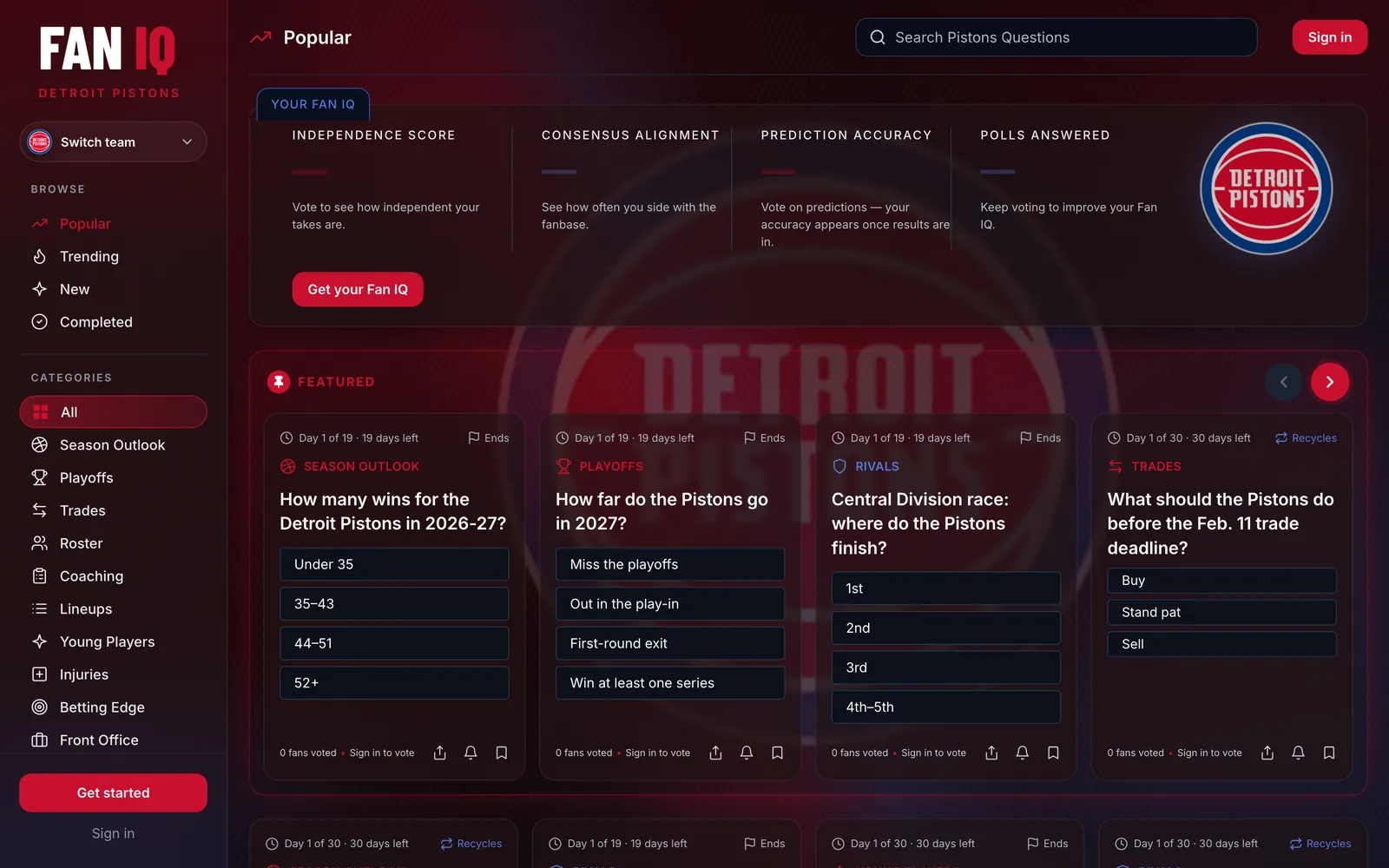Share the trade deadline poll
The image size is (1389, 868).
pos(1267,753)
